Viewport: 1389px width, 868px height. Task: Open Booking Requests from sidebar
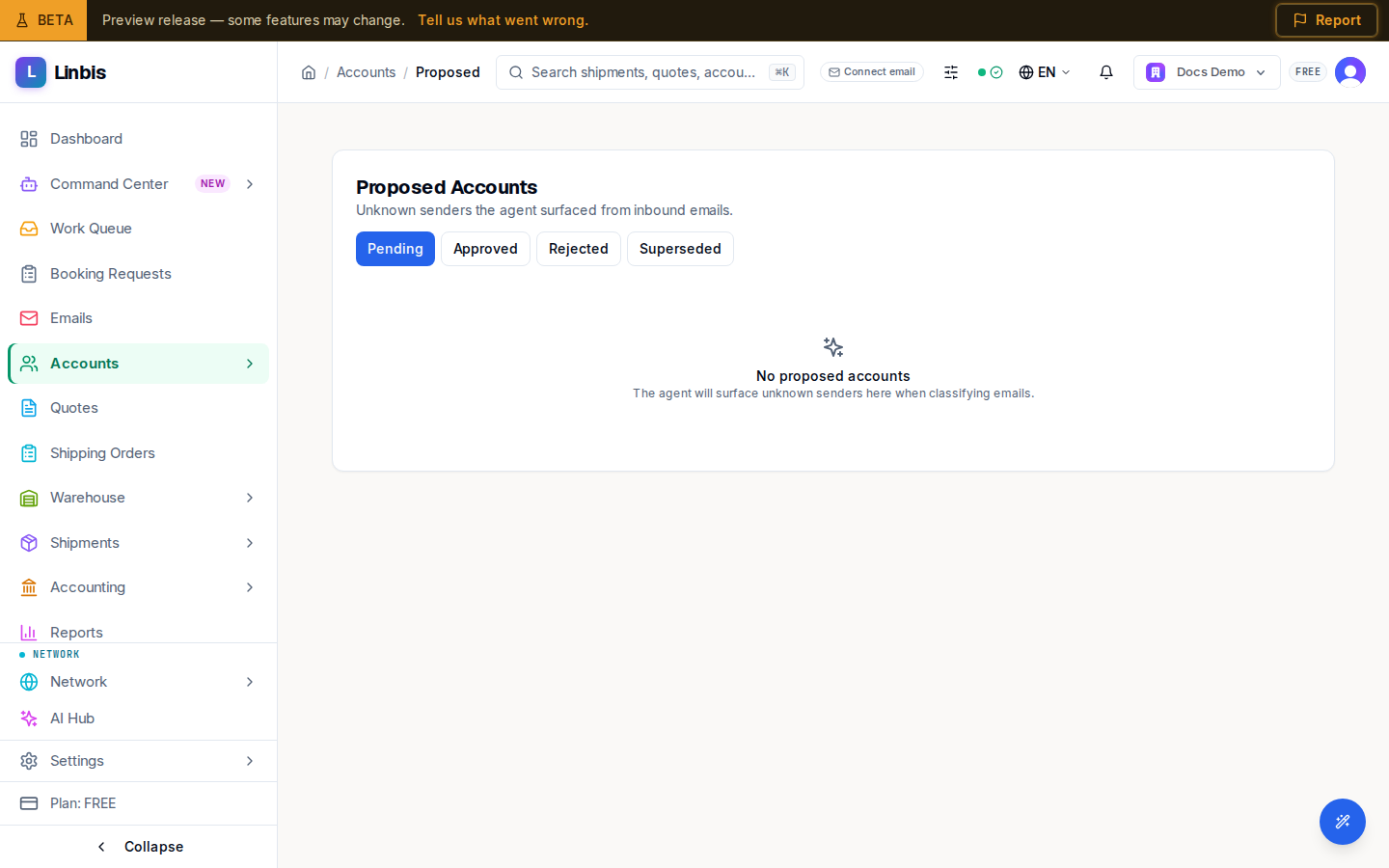138,274
